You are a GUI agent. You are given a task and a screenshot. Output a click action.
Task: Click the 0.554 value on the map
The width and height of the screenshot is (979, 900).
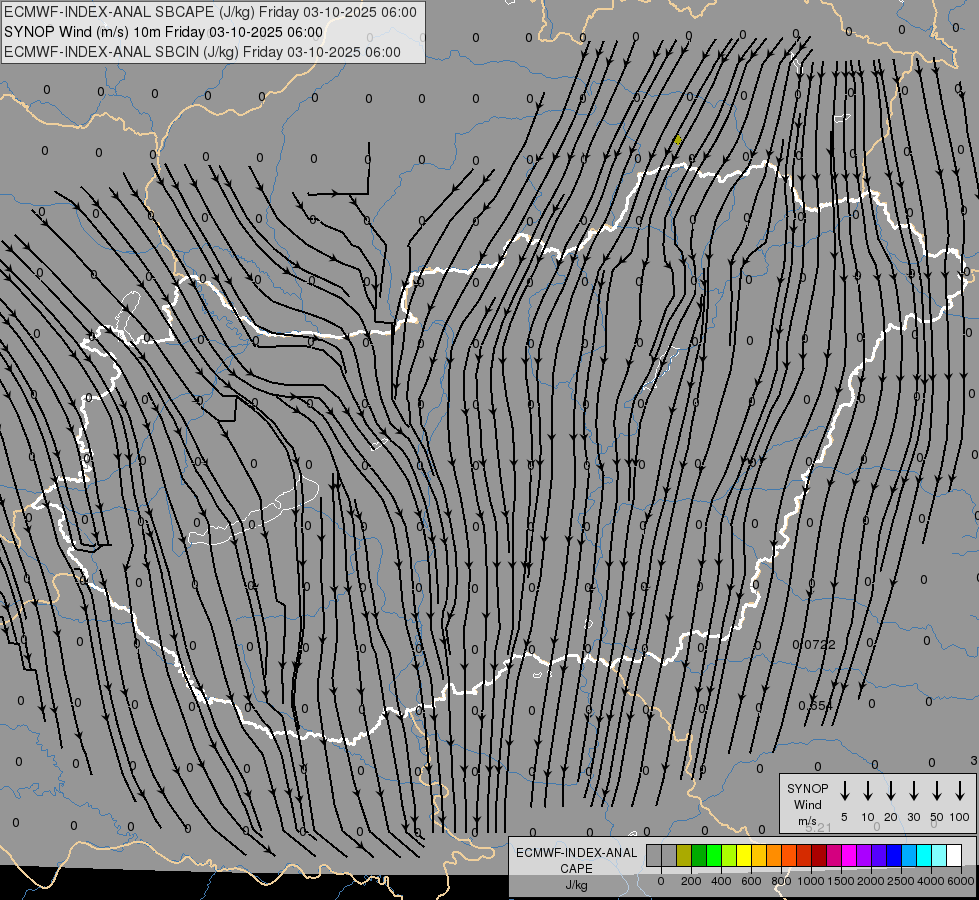(815, 706)
